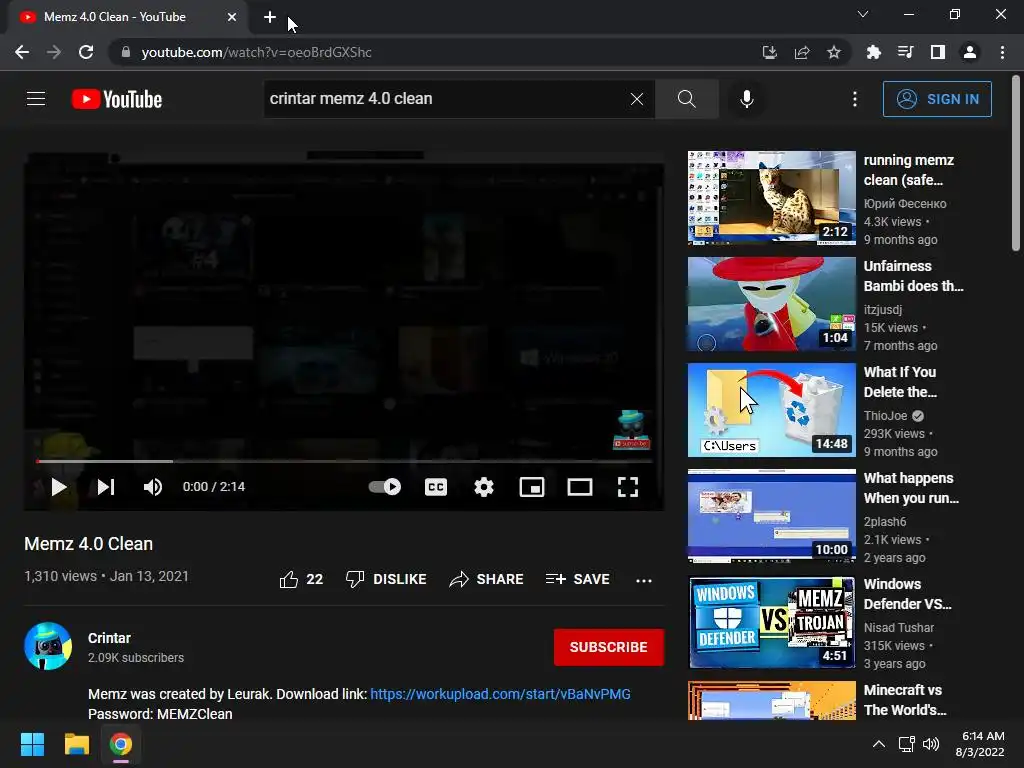This screenshot has width=1024, height=768.
Task: Open the Crintar channel name link
Action: pyautogui.click(x=109, y=638)
